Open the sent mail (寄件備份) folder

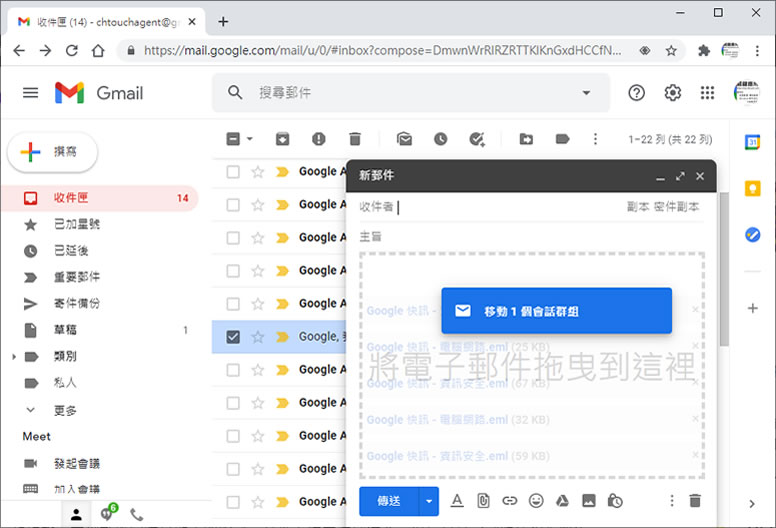point(77,303)
